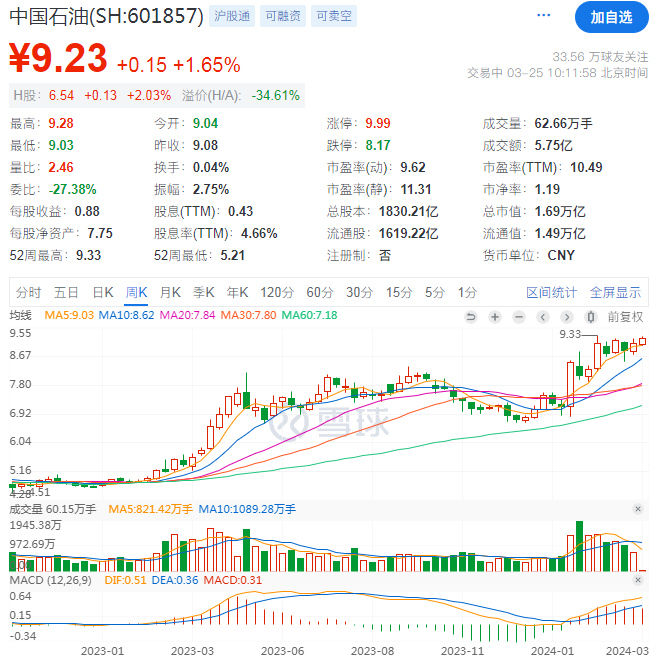Click the MACD (12,26,9) indicator label
Viewport: 662px width, 661px height.
click(51, 580)
